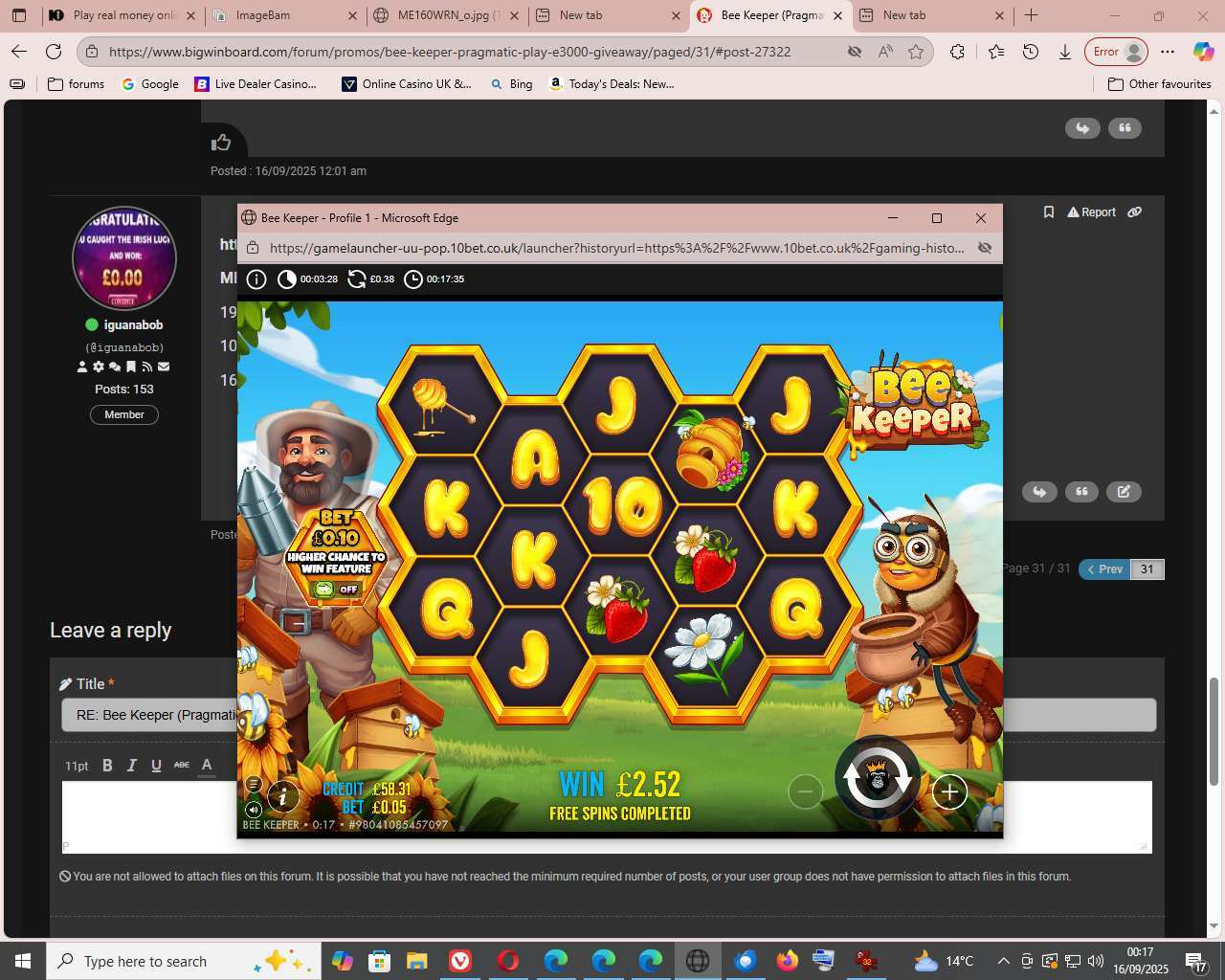Image resolution: width=1225 pixels, height=980 pixels.
Task: Show hidden system tray icons
Action: pyautogui.click(x=1003, y=961)
